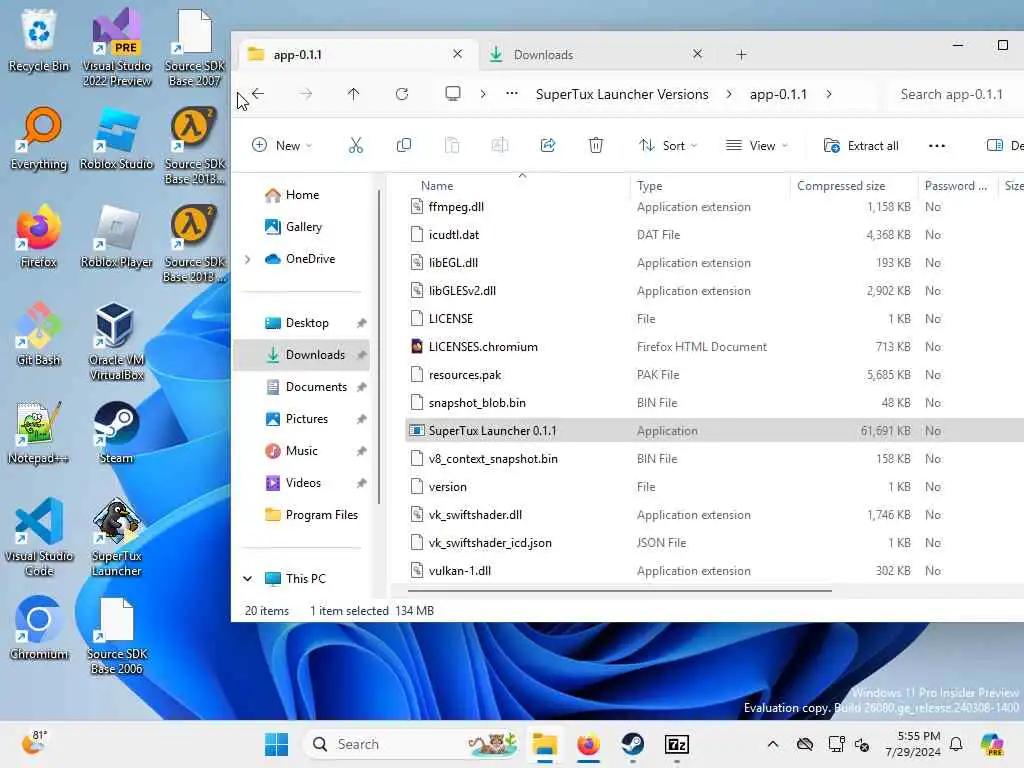Open Visual Studio 2022 Preview desktop icon
The image size is (1024, 768).
pyautogui.click(x=117, y=48)
